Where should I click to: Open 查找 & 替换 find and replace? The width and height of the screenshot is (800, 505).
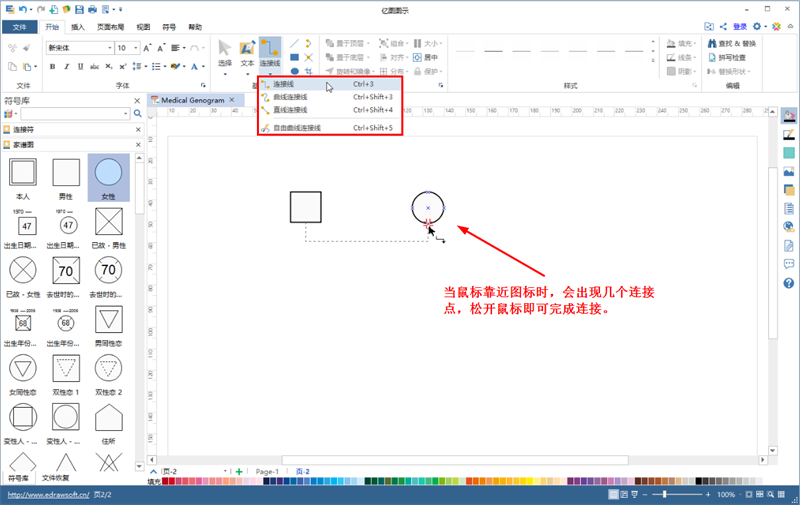coord(732,44)
